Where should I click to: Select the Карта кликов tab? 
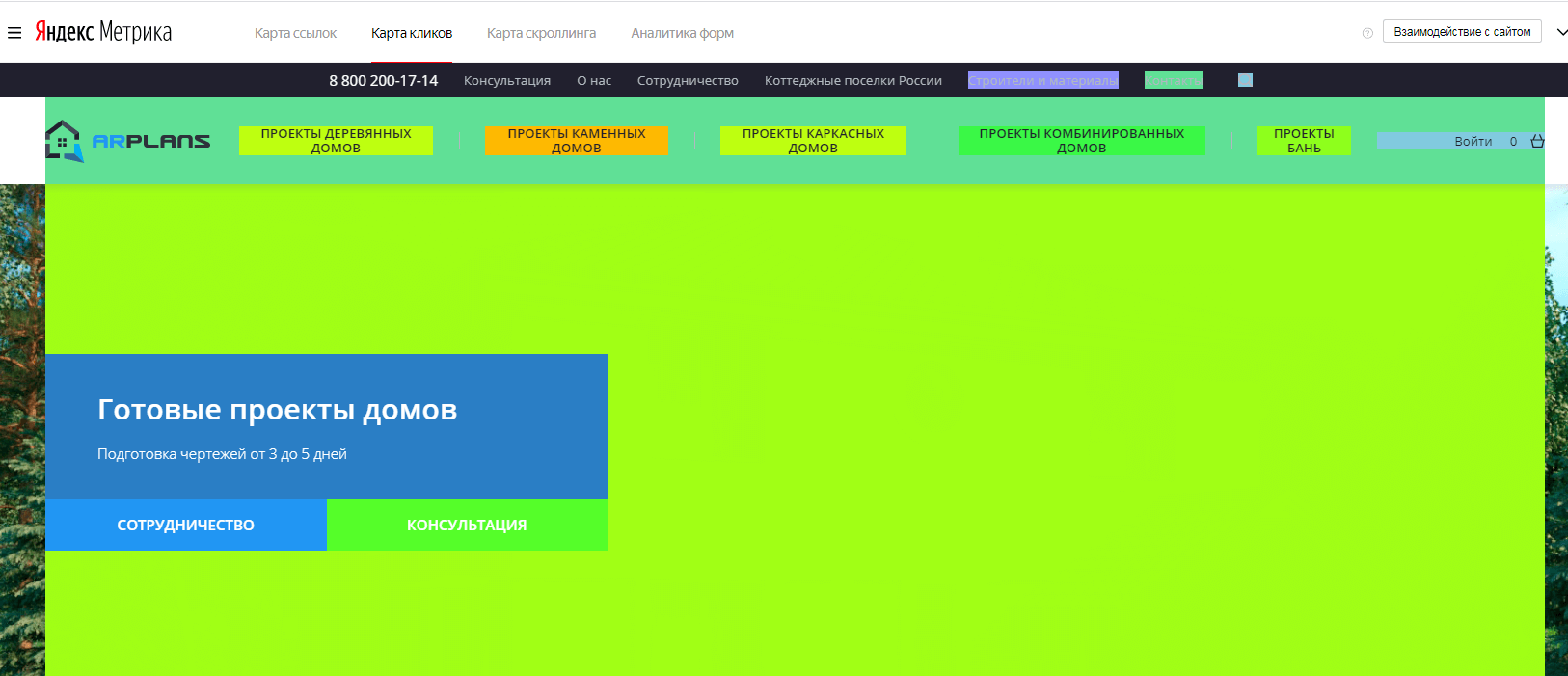click(x=412, y=33)
